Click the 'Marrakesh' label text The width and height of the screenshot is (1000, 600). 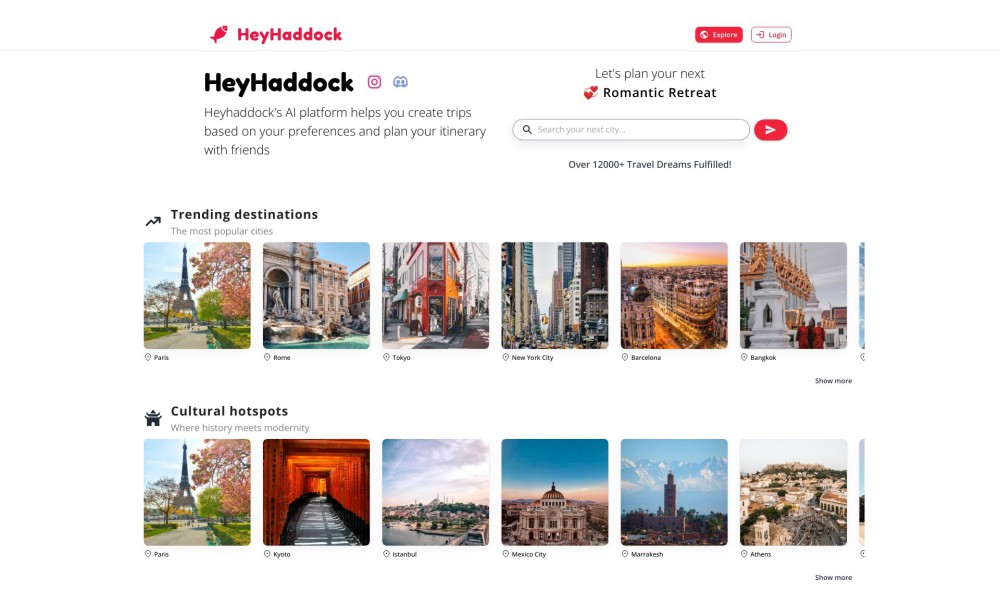(647, 555)
